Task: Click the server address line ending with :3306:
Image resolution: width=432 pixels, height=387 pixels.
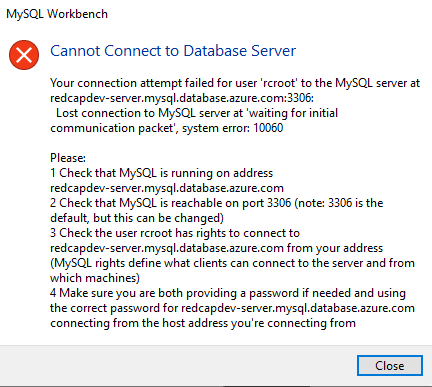Action: coord(182,98)
